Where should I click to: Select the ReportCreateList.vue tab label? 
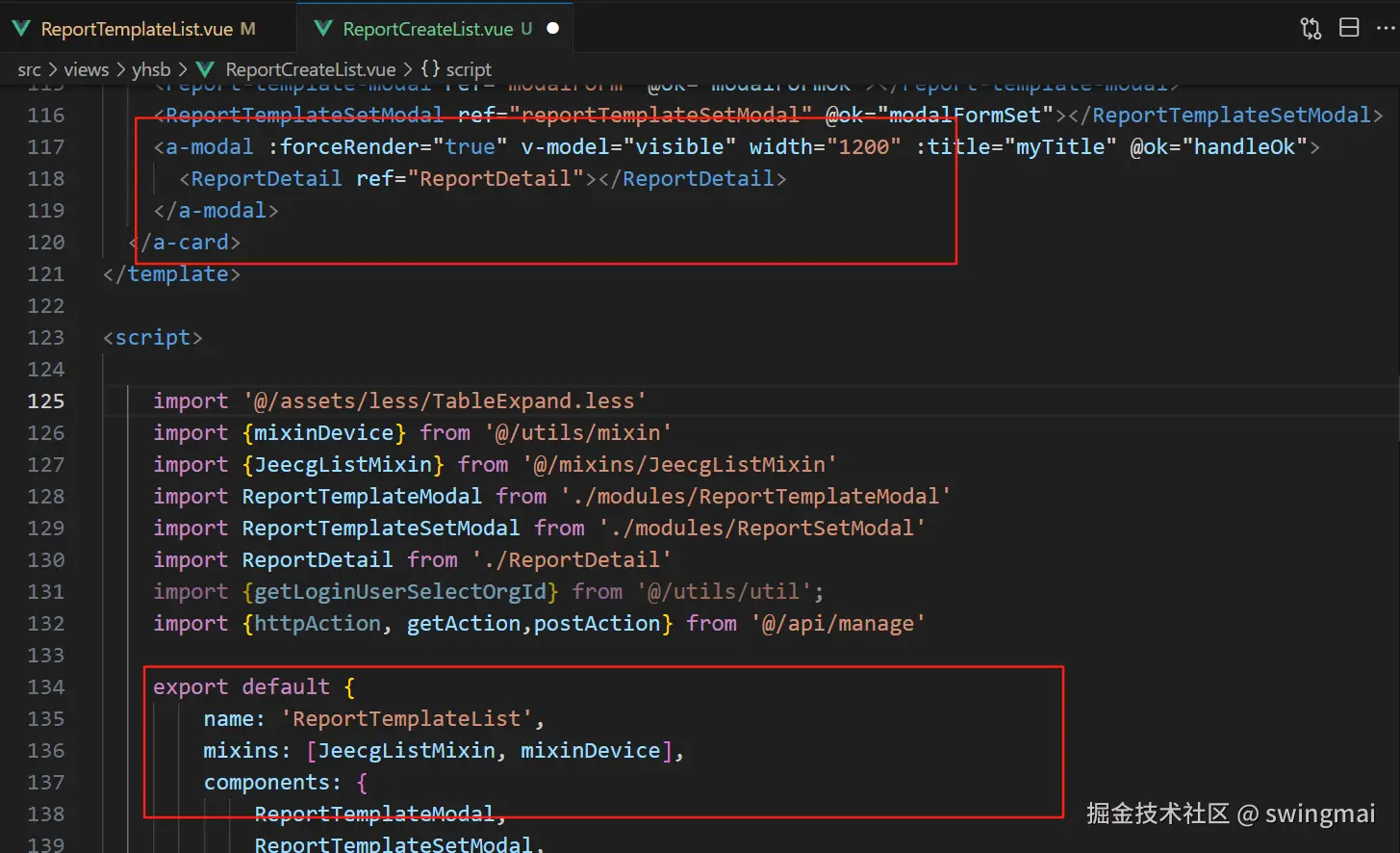(427, 29)
